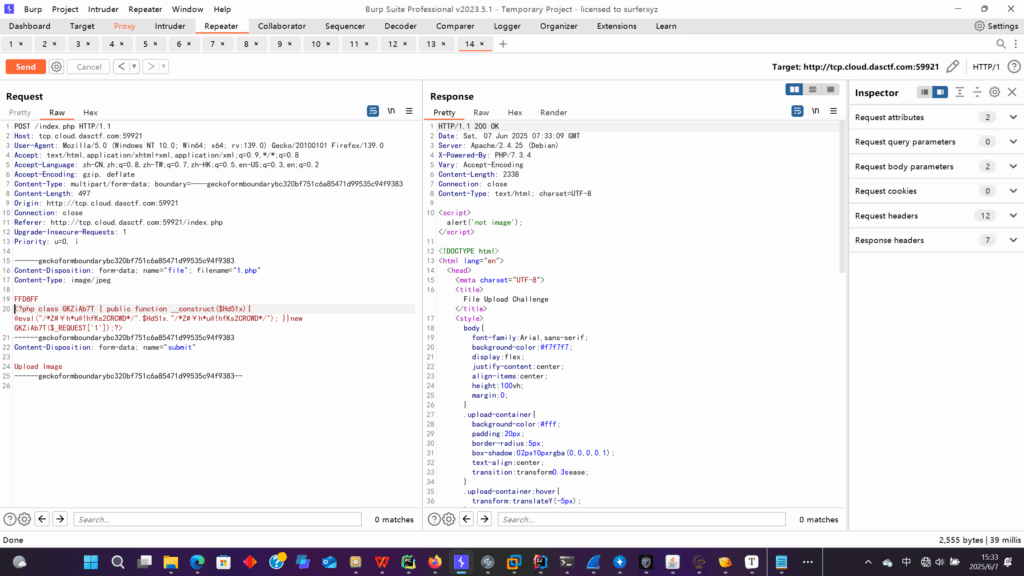Open the Collaborator tool tab

(x=281, y=26)
